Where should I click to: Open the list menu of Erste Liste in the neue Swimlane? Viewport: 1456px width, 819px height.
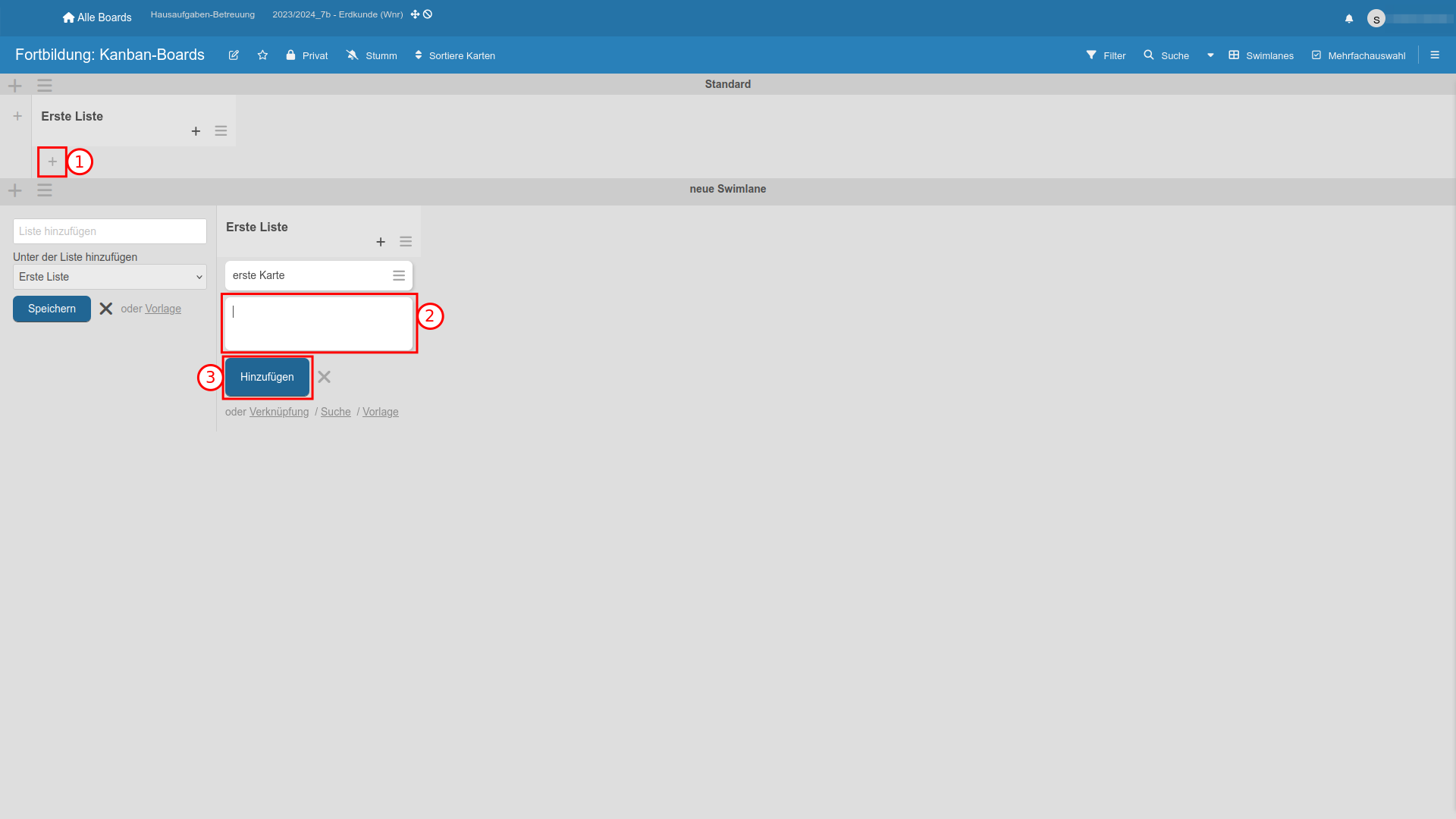(406, 242)
